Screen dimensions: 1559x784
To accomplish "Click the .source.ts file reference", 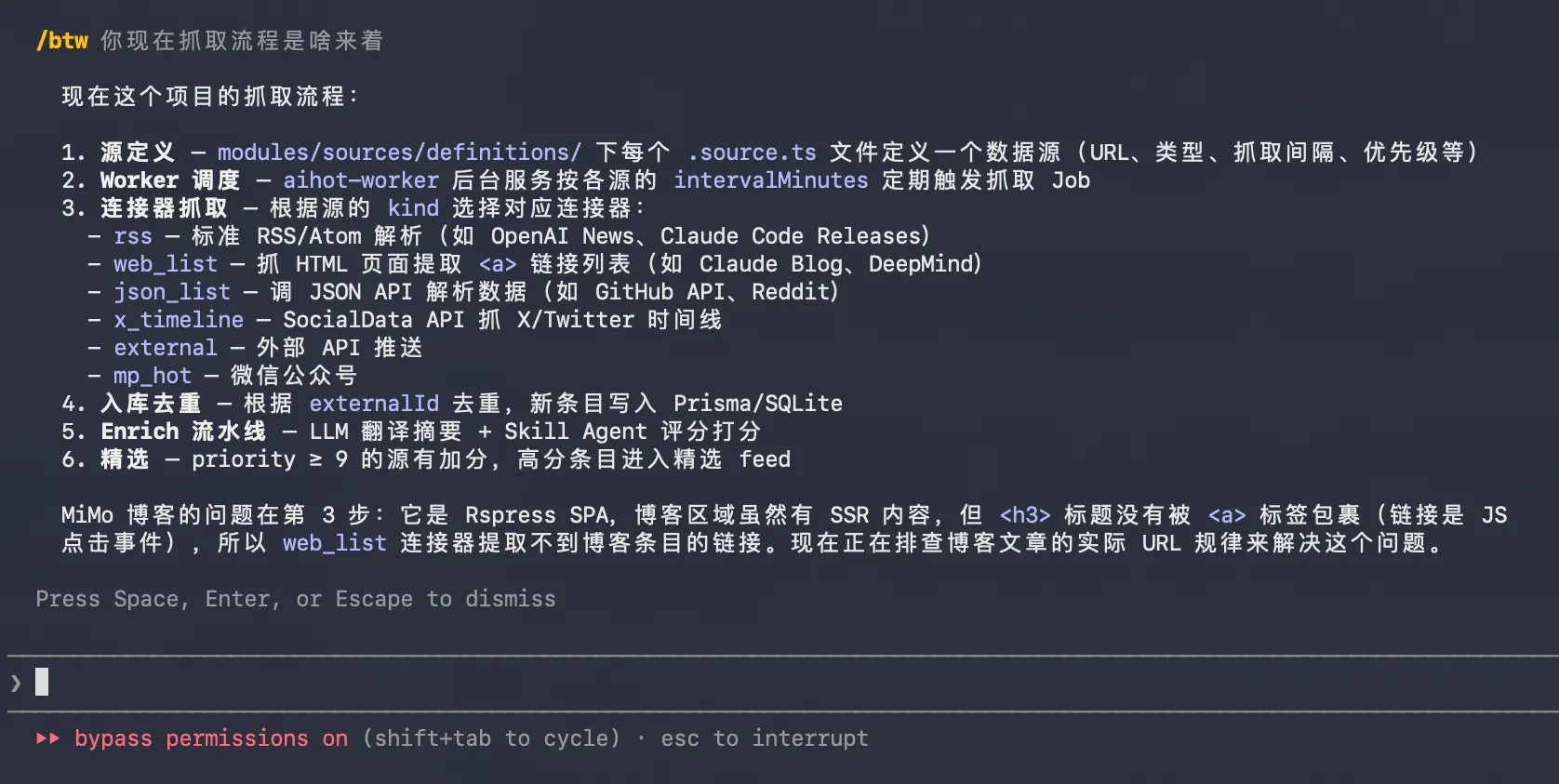I will click(753, 153).
